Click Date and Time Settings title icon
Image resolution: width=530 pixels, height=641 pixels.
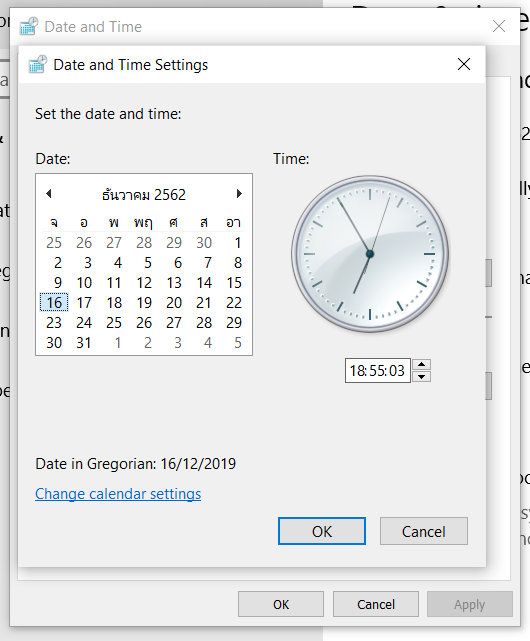[x=37, y=65]
